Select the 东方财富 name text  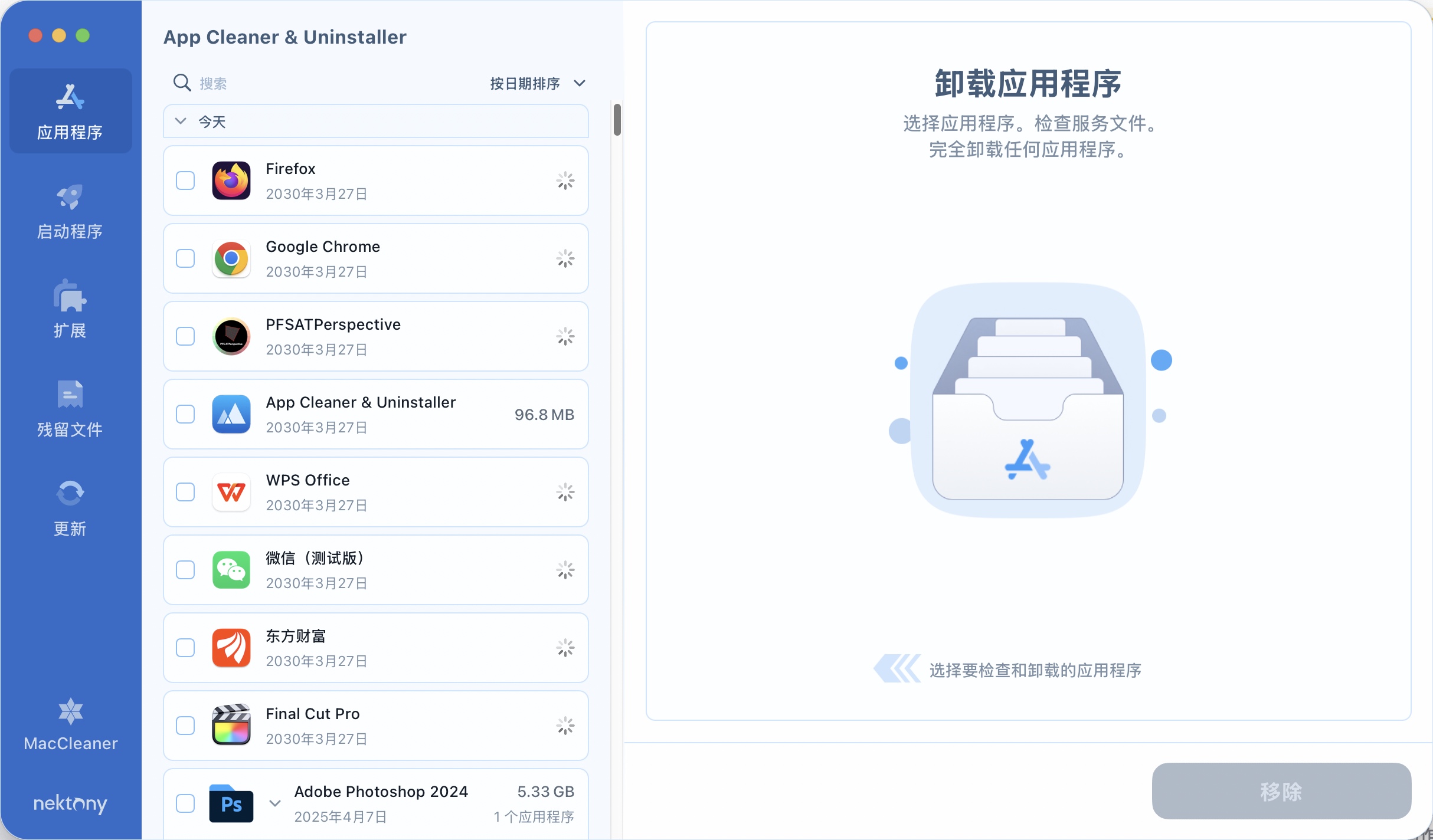point(296,636)
